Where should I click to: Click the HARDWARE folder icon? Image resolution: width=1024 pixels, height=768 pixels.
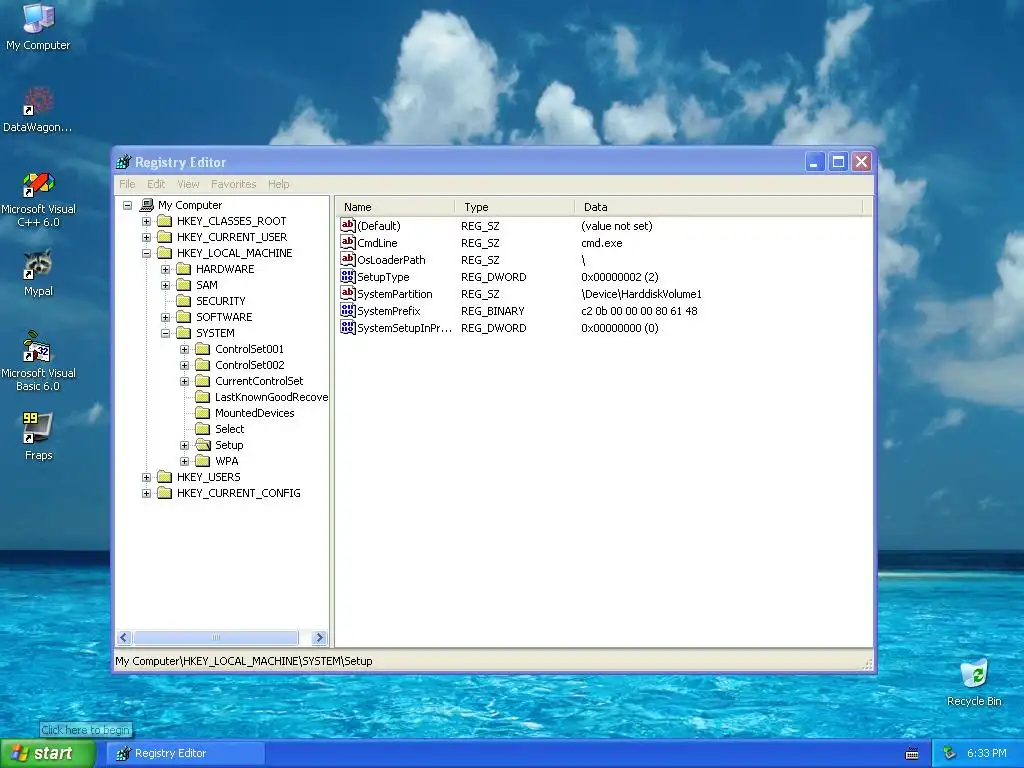[x=184, y=269]
